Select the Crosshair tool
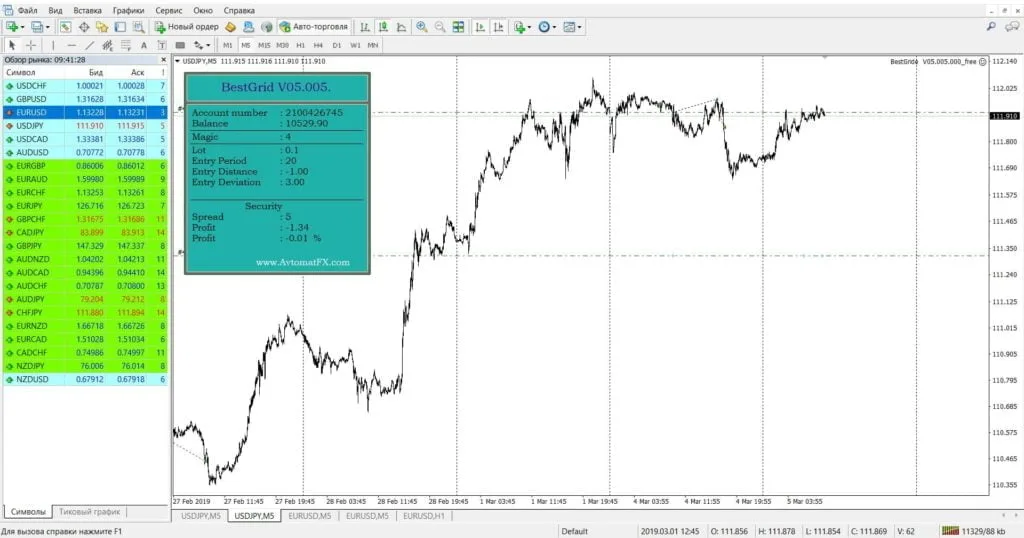Image resolution: width=1024 pixels, height=538 pixels. click(31, 45)
